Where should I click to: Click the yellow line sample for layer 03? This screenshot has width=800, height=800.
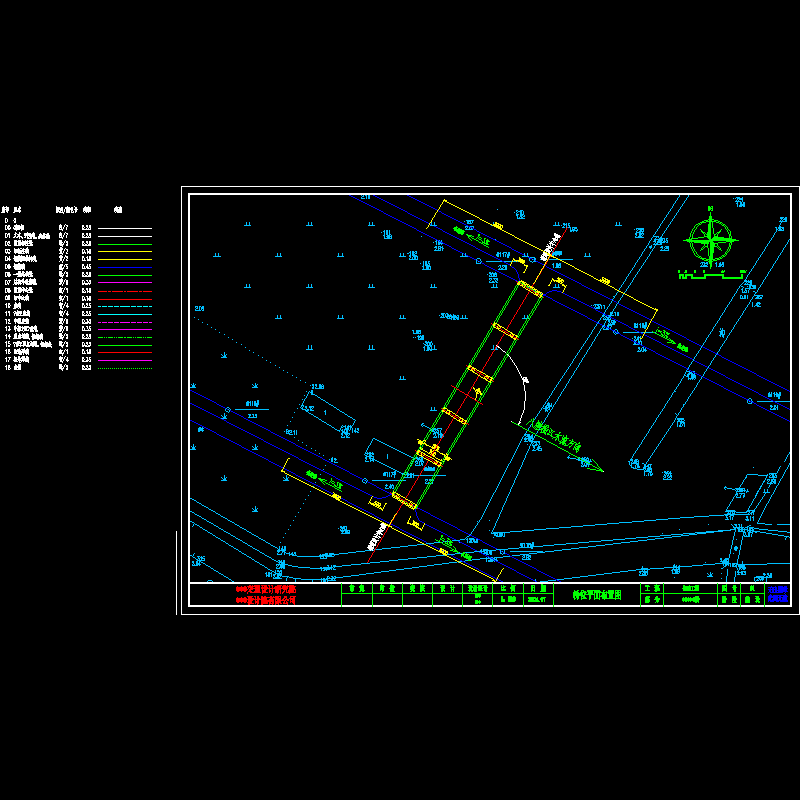[x=124, y=252]
